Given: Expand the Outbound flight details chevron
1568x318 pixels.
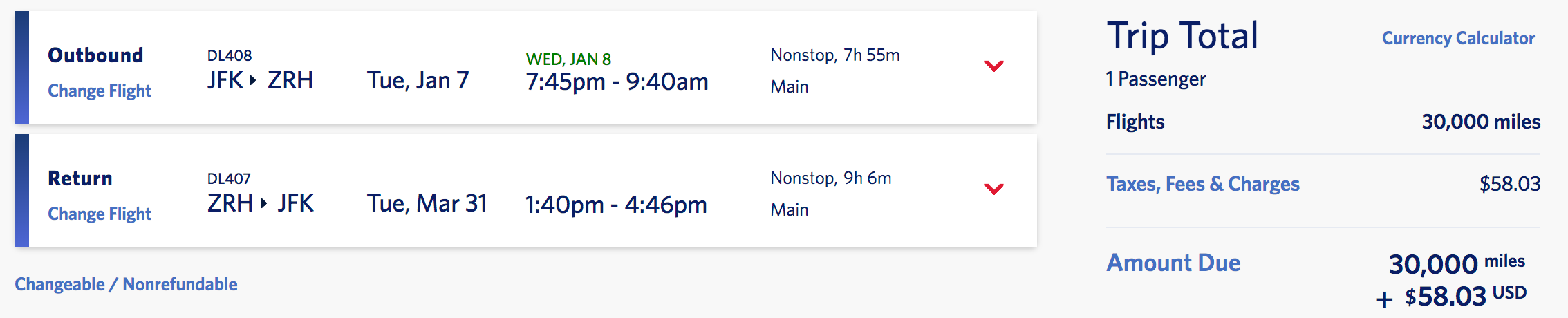Looking at the screenshot, I should 993,66.
